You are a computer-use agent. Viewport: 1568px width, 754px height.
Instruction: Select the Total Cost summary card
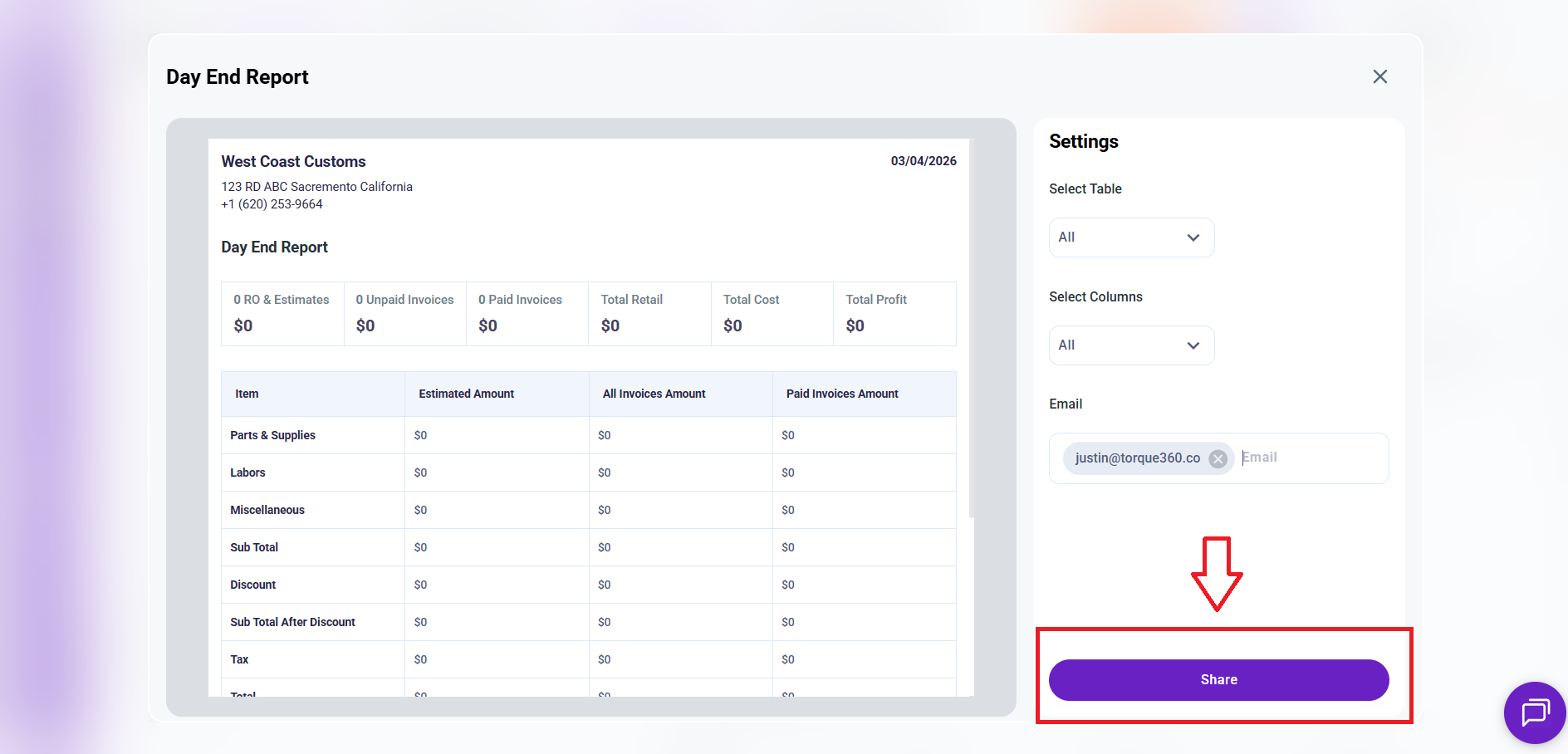772,313
